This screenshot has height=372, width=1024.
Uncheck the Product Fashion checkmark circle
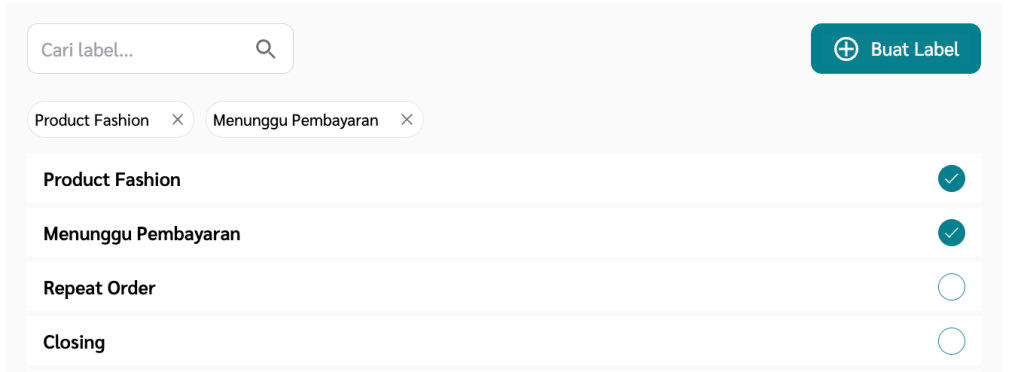pyautogui.click(x=951, y=179)
